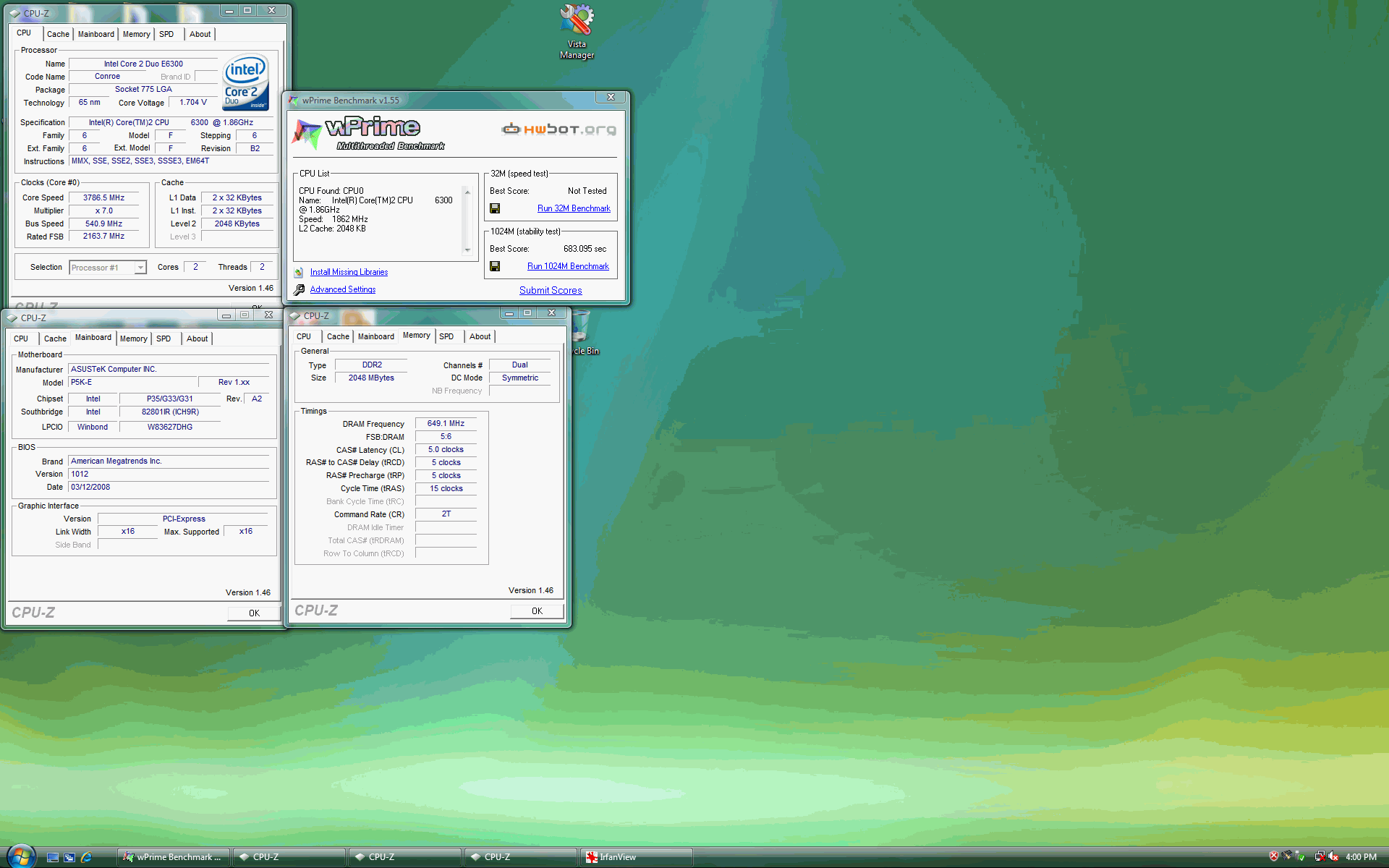The image size is (1389, 868).
Task: Open Cache tab in Memory CPU-Z window
Action: pyautogui.click(x=338, y=336)
